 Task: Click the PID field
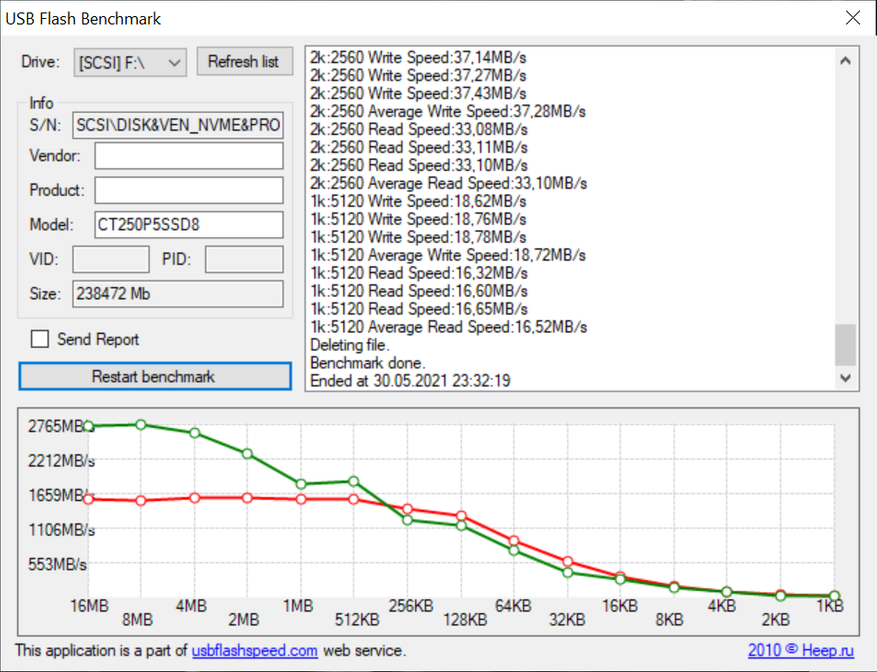[244, 260]
